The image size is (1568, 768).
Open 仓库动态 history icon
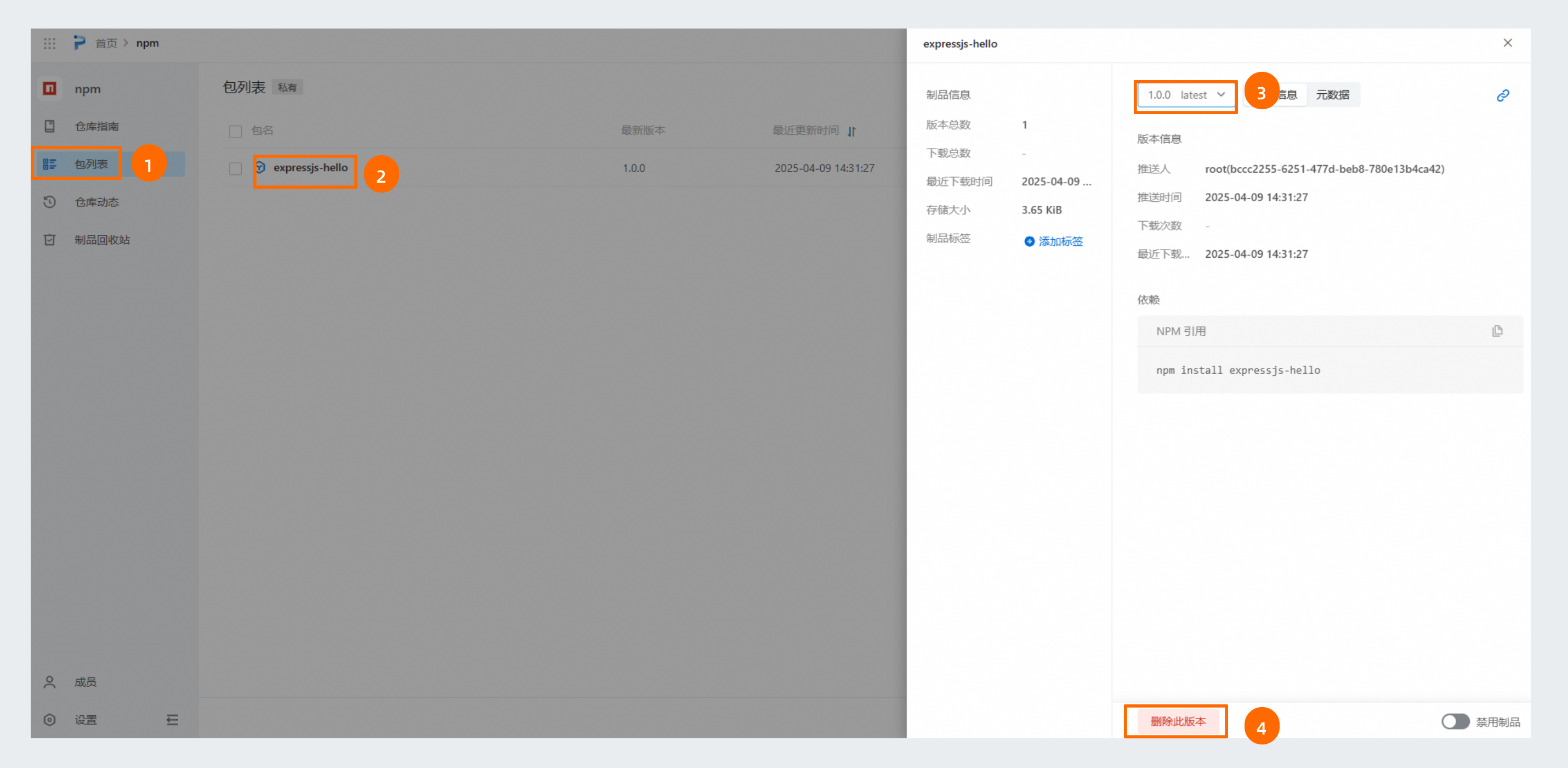point(50,201)
